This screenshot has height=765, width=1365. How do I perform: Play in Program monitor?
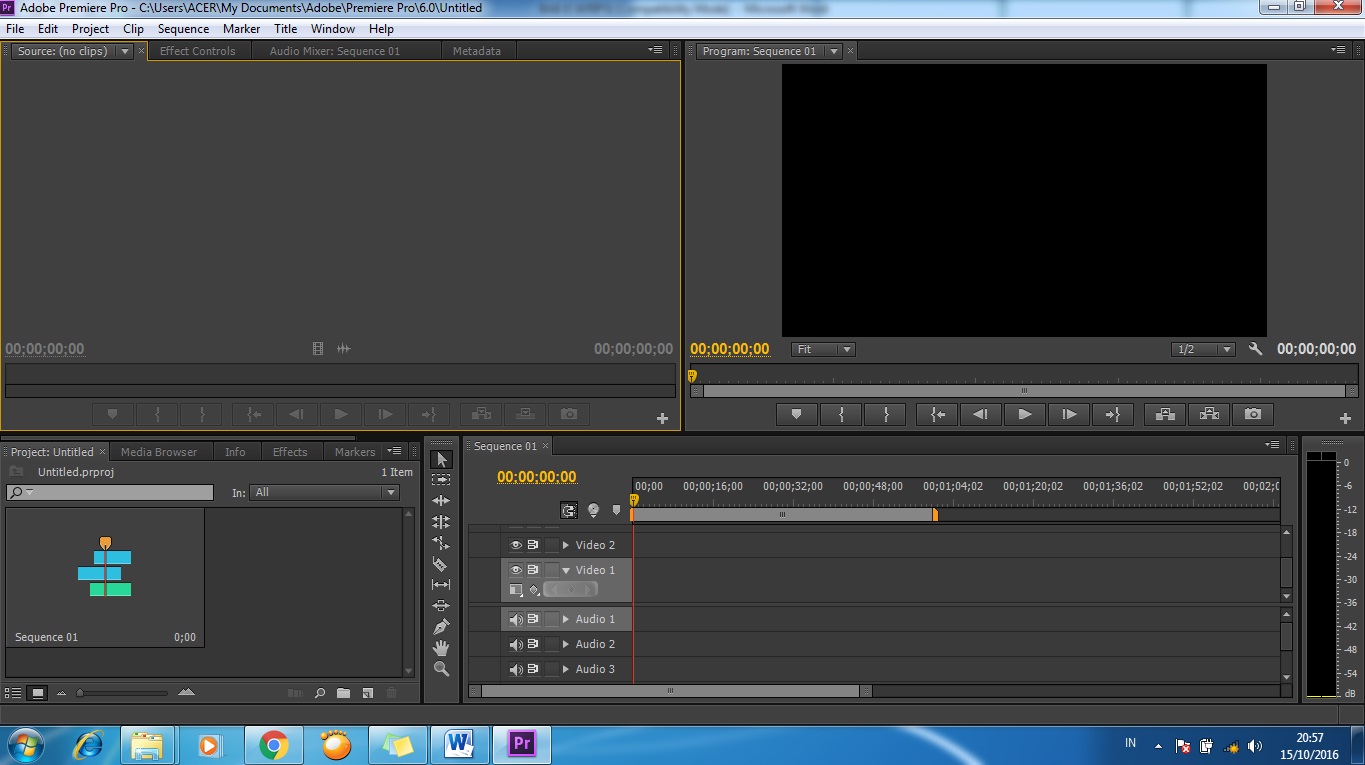[1025, 414]
